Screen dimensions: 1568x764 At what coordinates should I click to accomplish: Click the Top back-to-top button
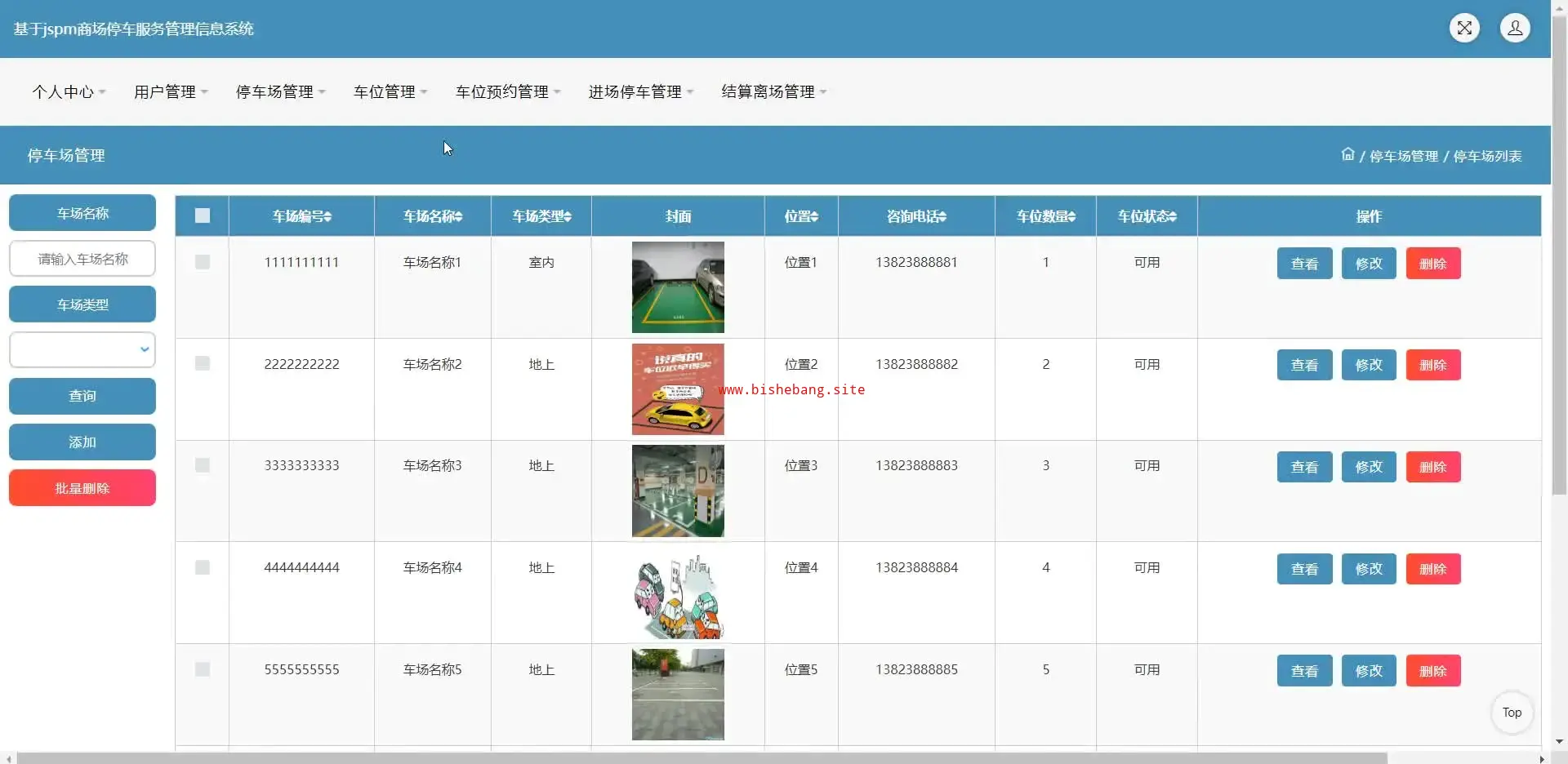(x=1512, y=713)
